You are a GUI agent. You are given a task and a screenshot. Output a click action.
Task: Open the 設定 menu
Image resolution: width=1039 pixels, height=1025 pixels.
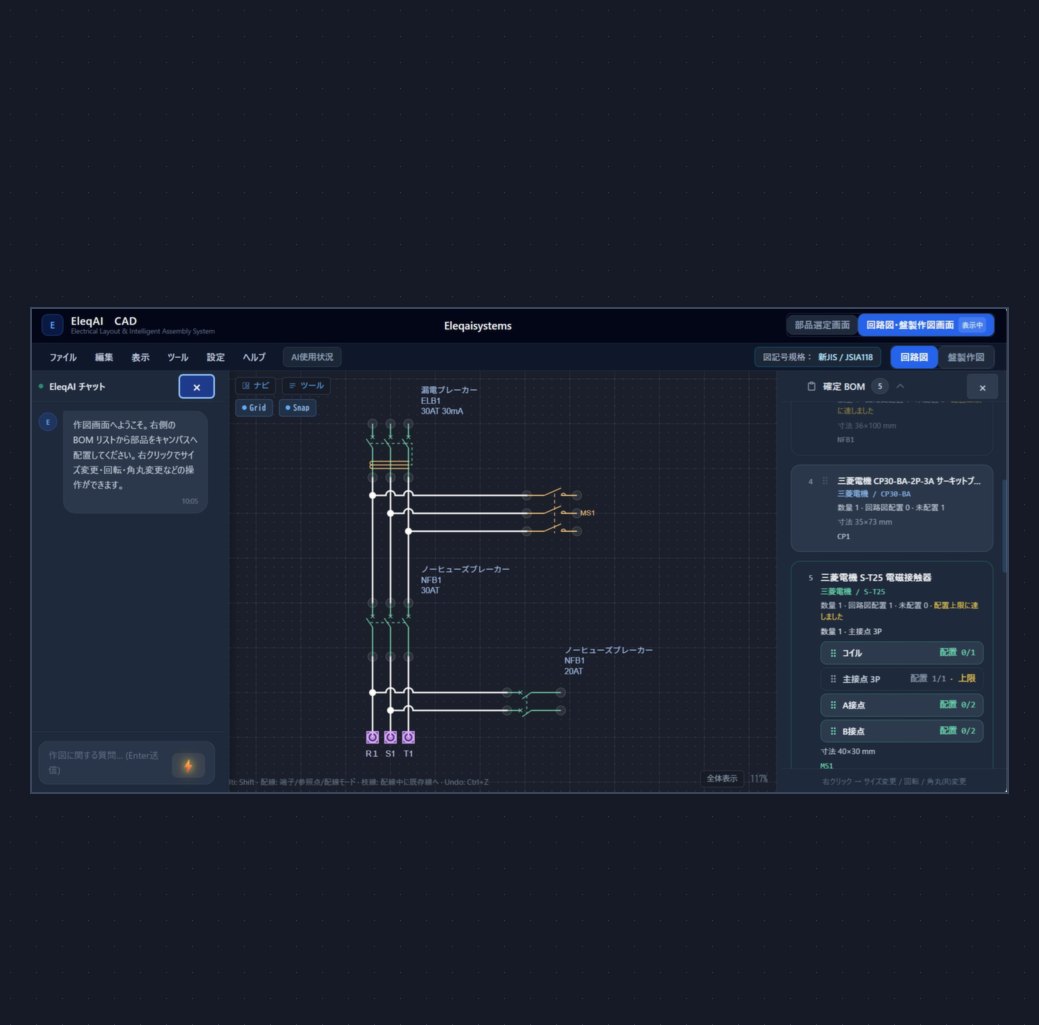[215, 357]
